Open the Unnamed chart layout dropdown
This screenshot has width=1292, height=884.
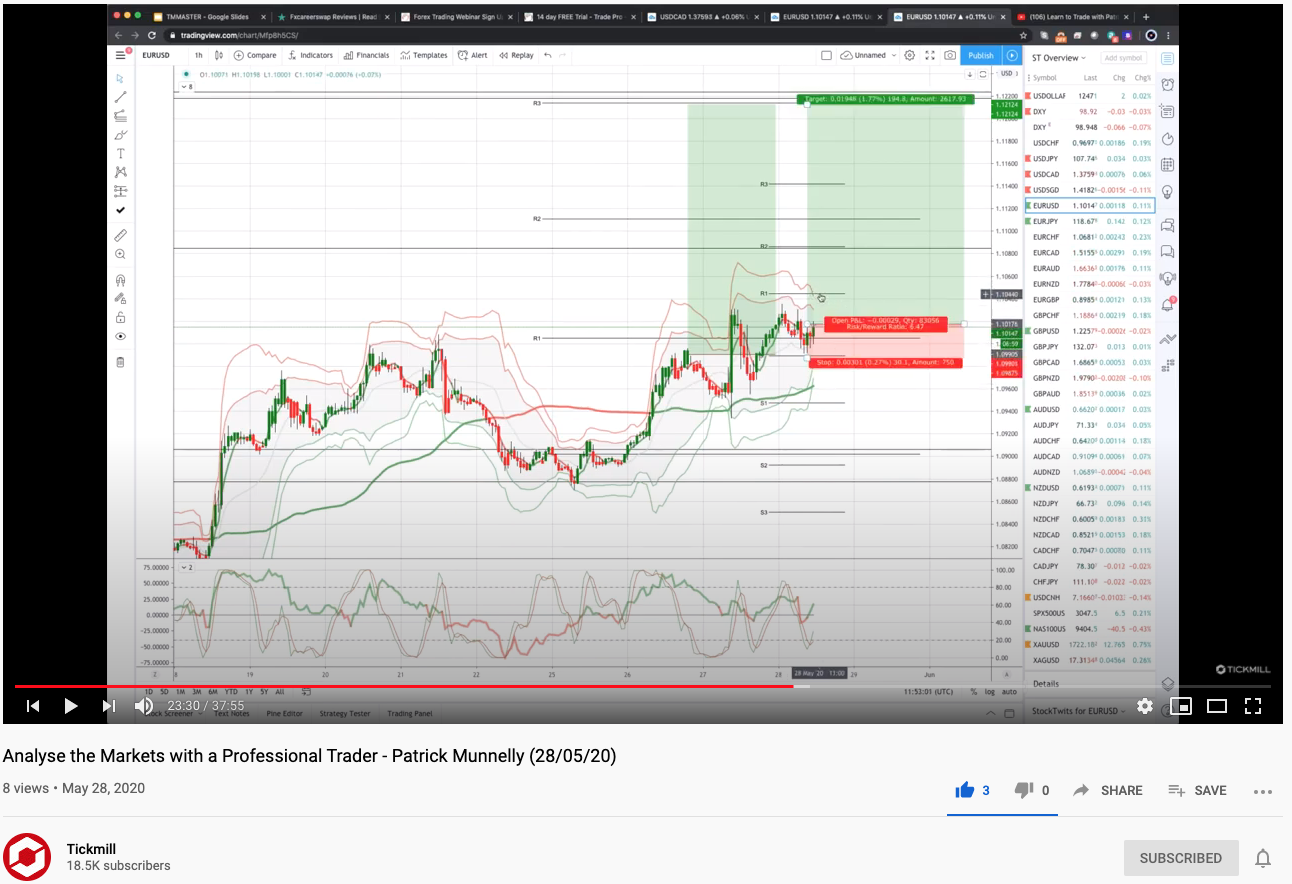[x=868, y=55]
